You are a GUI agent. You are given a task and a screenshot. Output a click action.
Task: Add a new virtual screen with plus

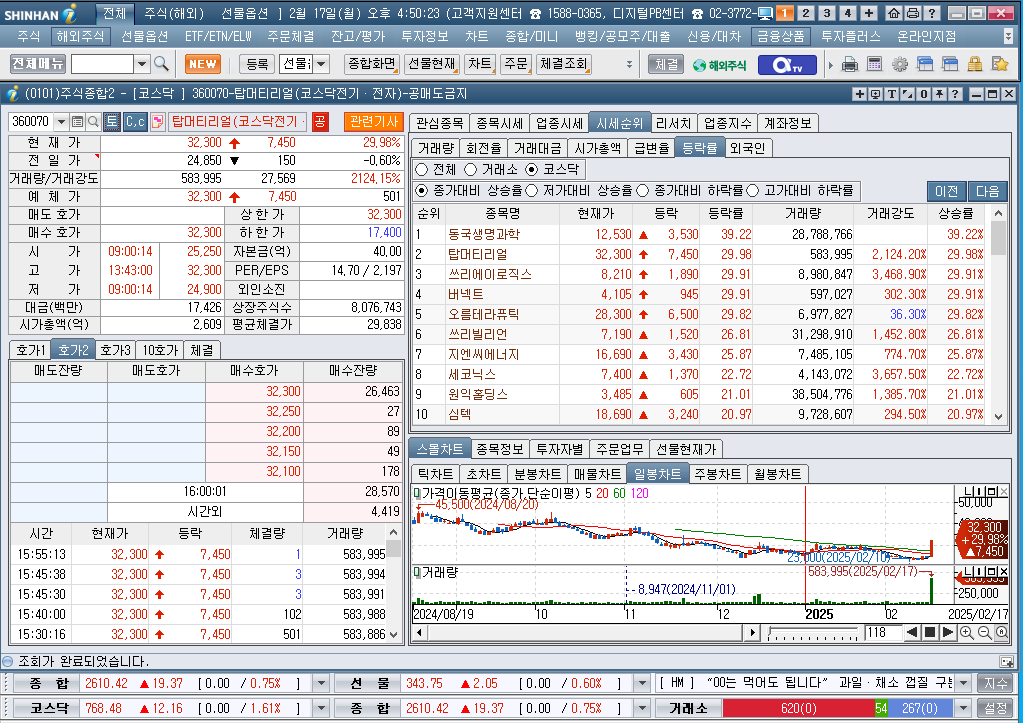(x=869, y=13)
